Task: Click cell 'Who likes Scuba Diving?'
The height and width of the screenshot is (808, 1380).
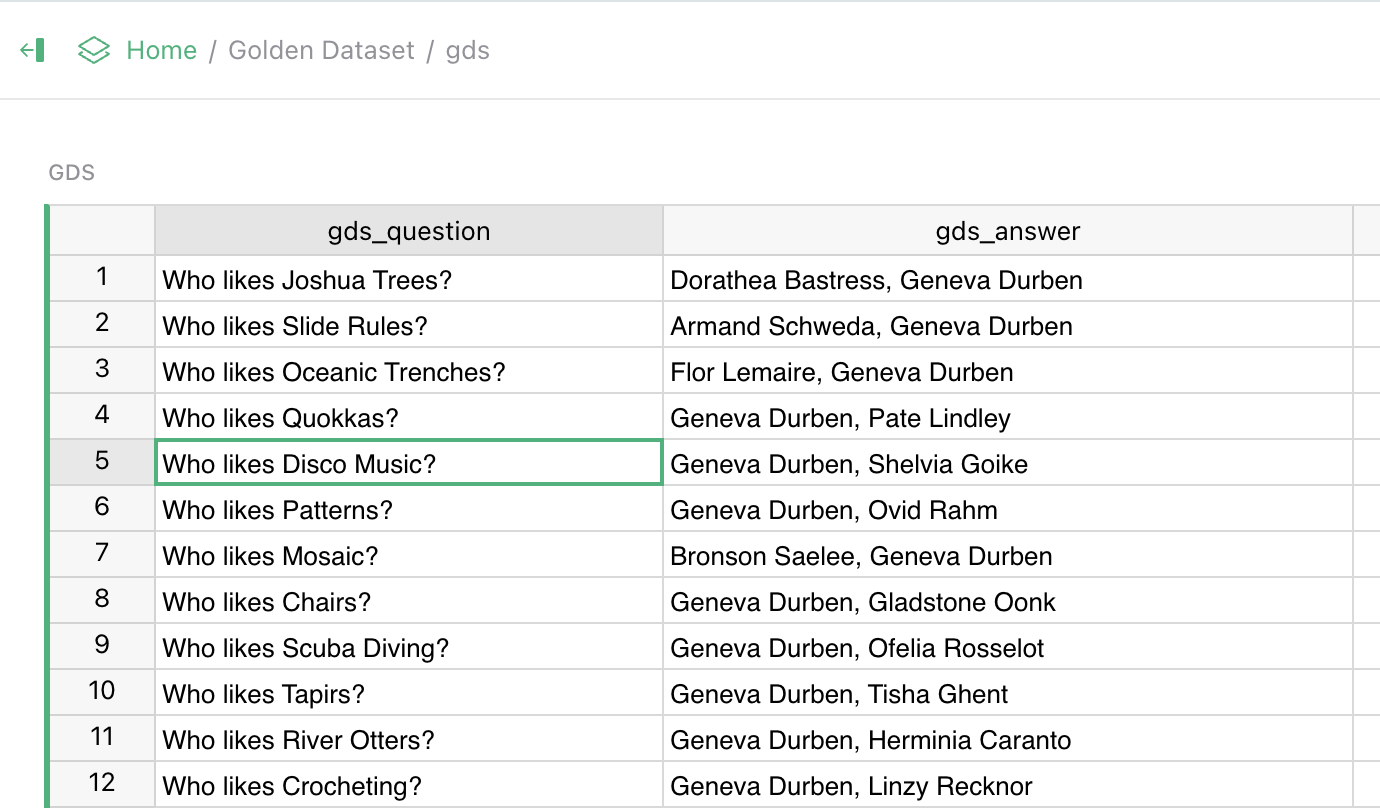Action: (409, 647)
